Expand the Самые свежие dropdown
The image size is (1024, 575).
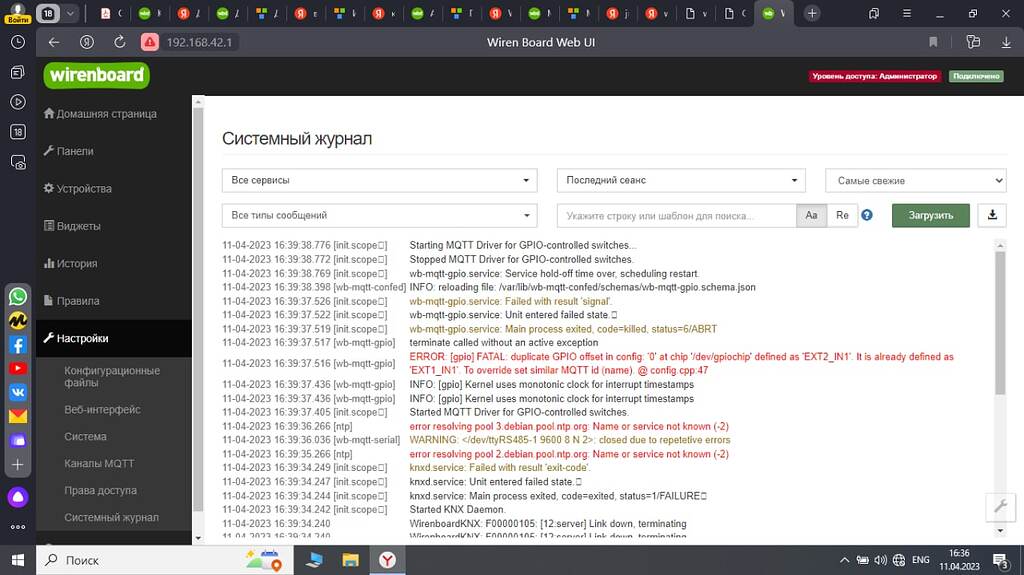tap(916, 181)
